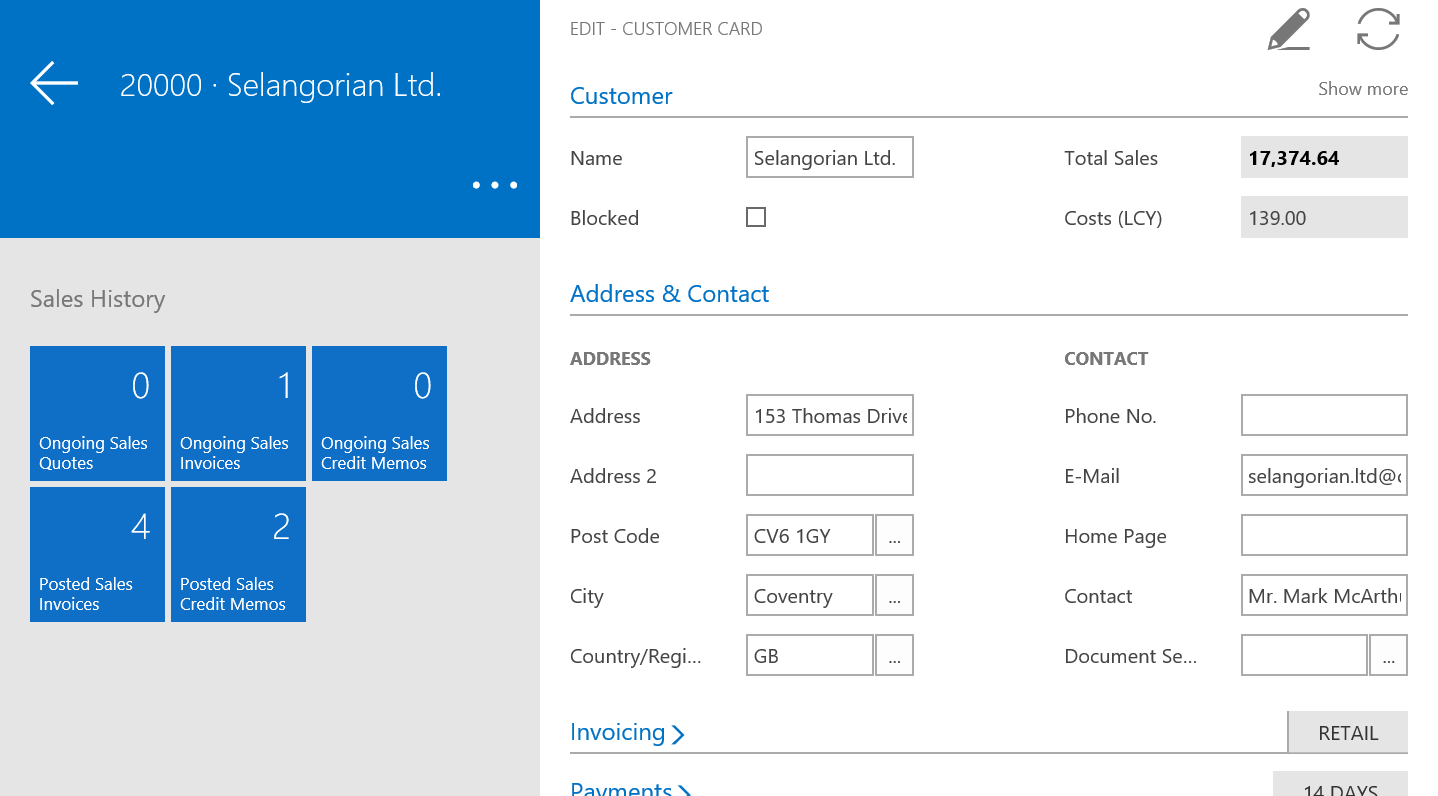Click the empty Home Page field

(x=1324, y=536)
